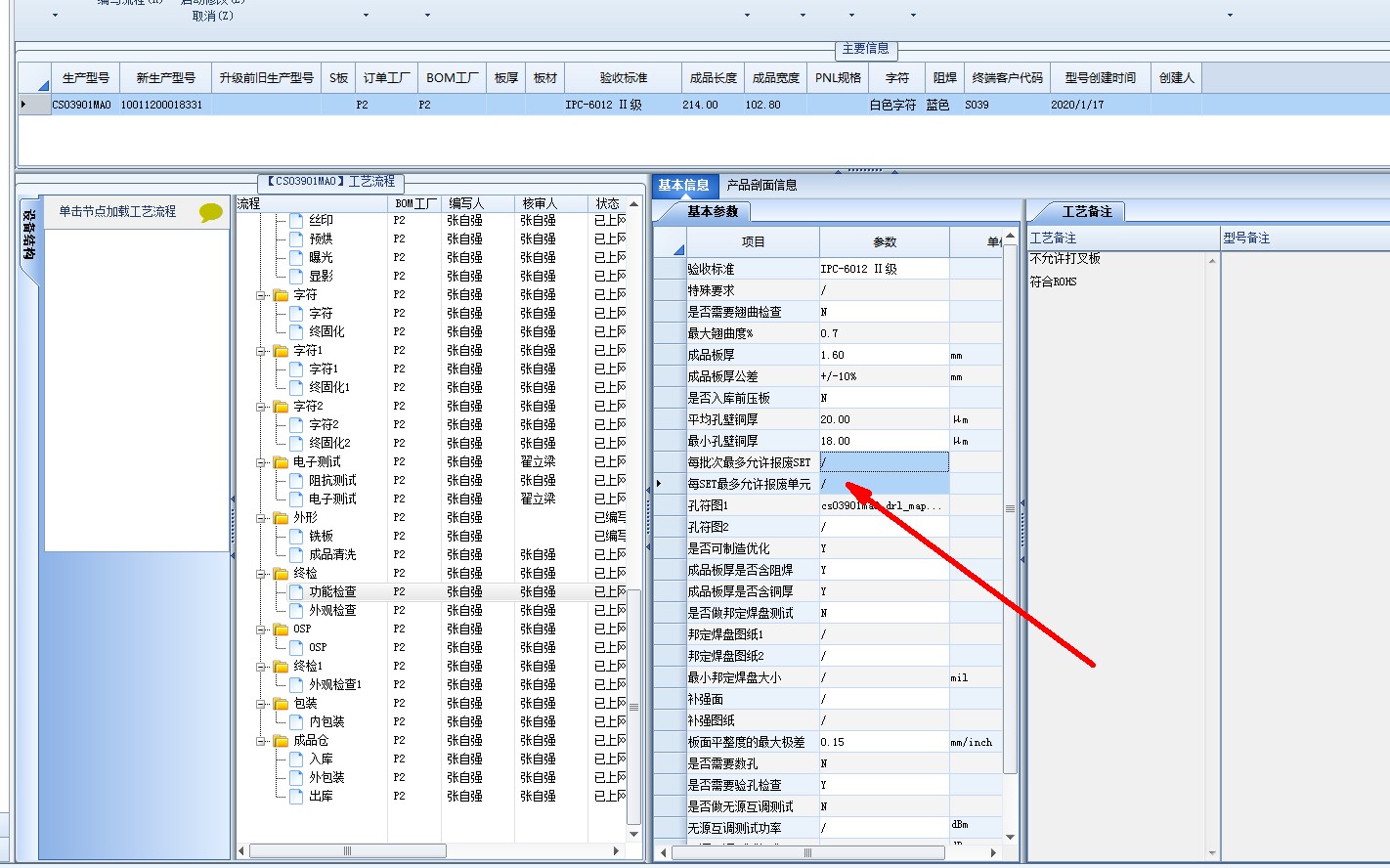This screenshot has width=1390, height=868.
Task: Click the document icon beside 外观检查1
Action: (x=296, y=685)
